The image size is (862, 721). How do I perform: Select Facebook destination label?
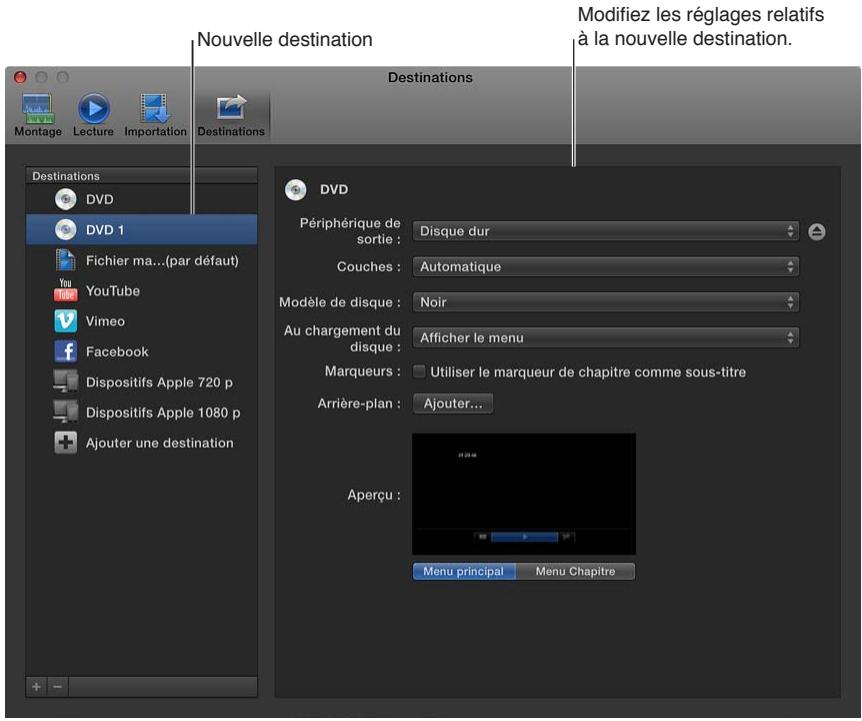[117, 352]
